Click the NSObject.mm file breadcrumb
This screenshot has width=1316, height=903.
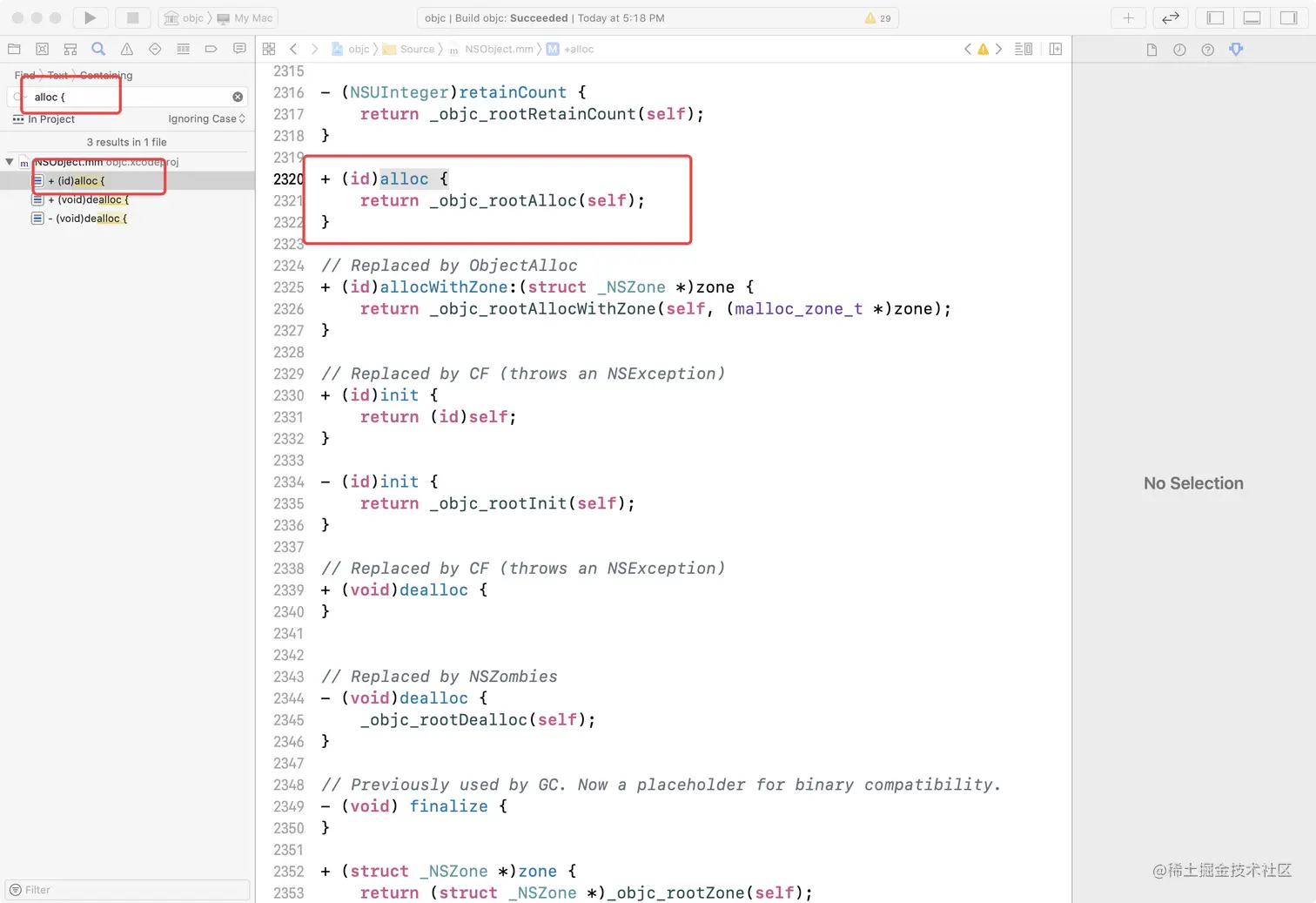[491, 50]
